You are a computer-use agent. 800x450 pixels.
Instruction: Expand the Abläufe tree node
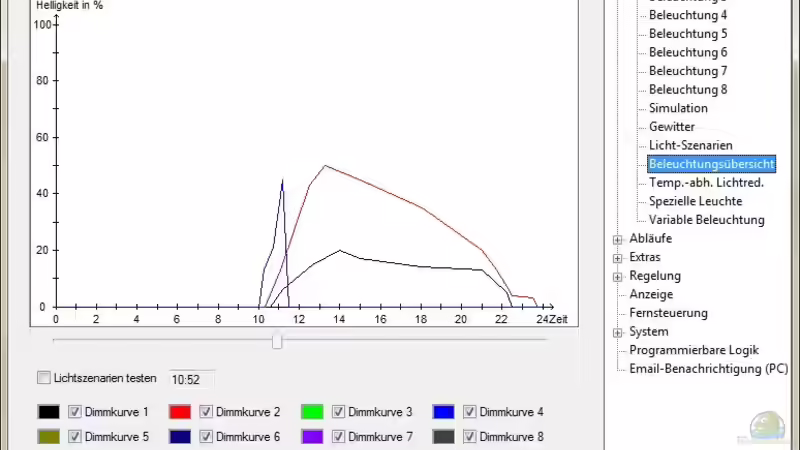618,239
